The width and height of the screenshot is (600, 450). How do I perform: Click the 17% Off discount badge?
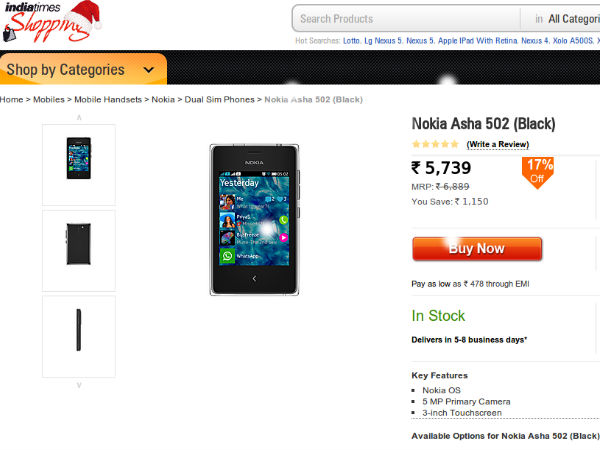pos(538,173)
